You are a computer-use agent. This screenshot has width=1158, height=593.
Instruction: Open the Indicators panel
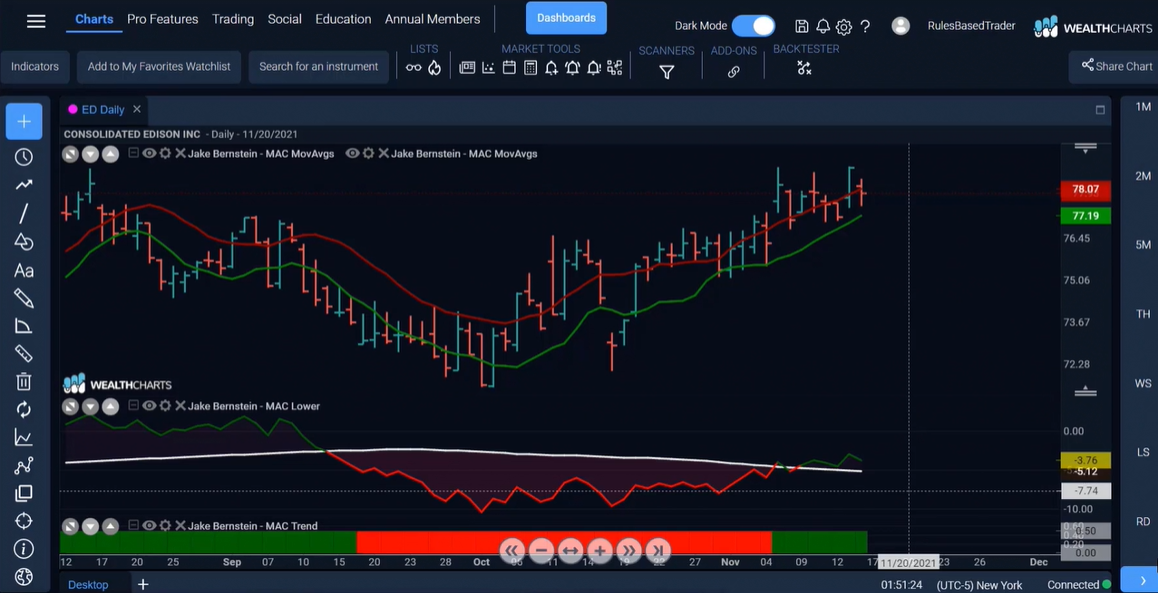[35, 66]
